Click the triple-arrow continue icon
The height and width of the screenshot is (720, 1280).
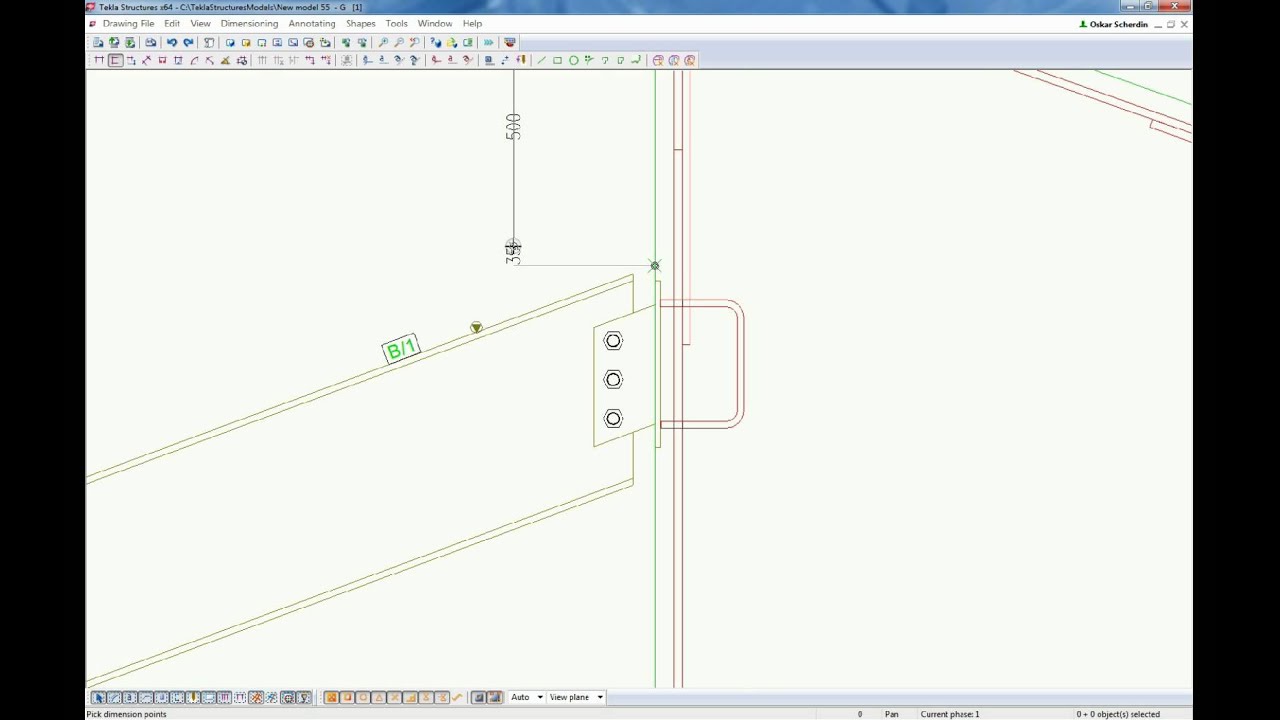tap(488, 42)
